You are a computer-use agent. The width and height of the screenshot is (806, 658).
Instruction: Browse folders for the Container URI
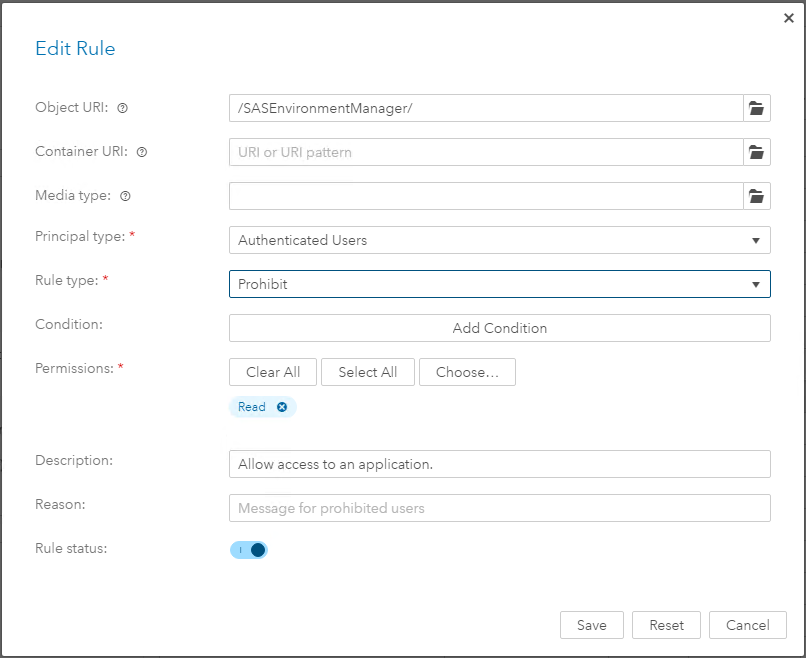click(x=757, y=152)
